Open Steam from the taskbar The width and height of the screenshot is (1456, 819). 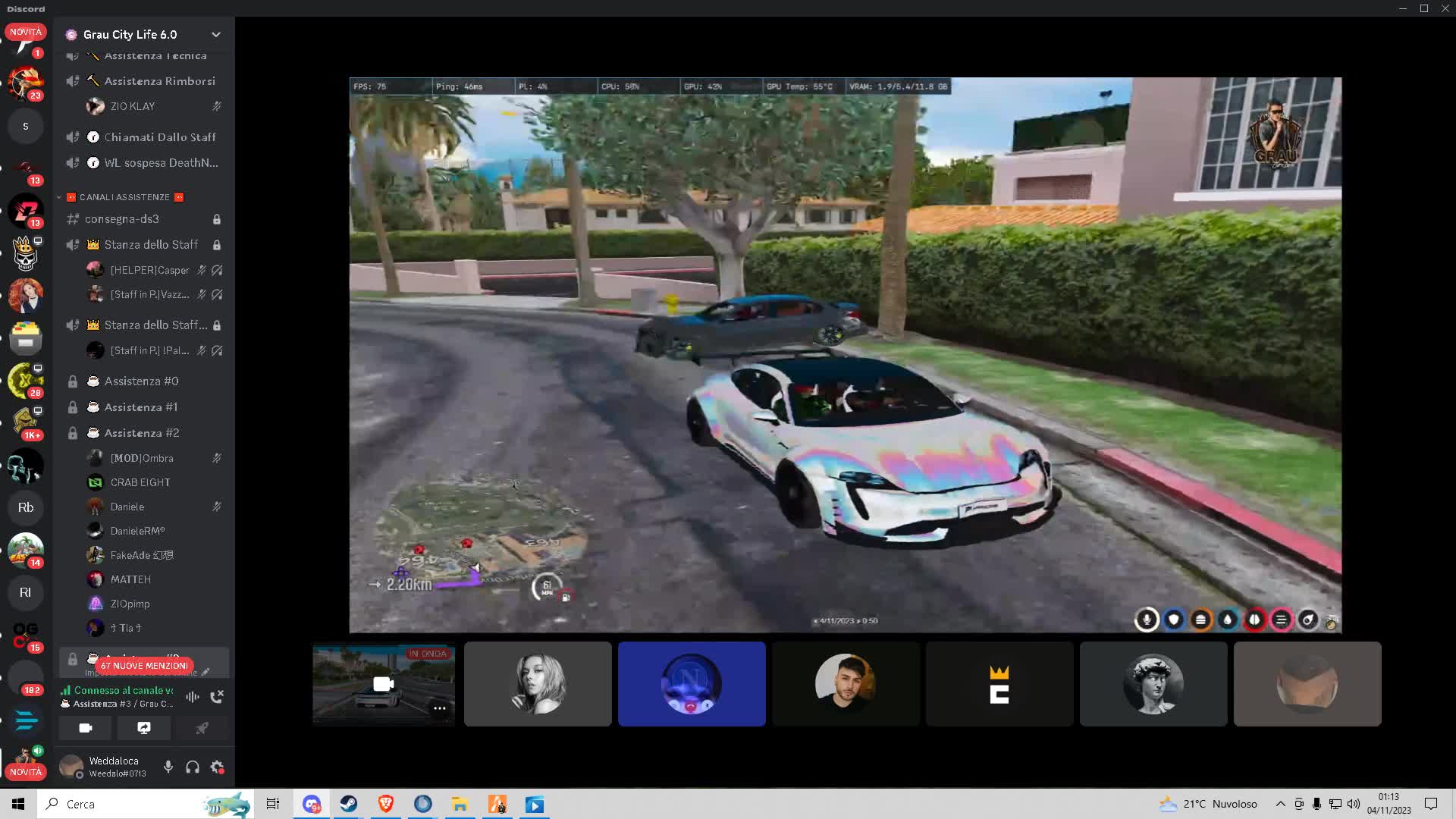click(x=349, y=804)
